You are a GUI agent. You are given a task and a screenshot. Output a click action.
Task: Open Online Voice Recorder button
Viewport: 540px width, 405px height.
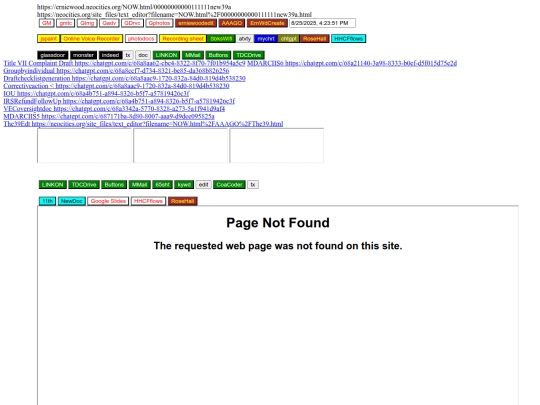(92, 39)
